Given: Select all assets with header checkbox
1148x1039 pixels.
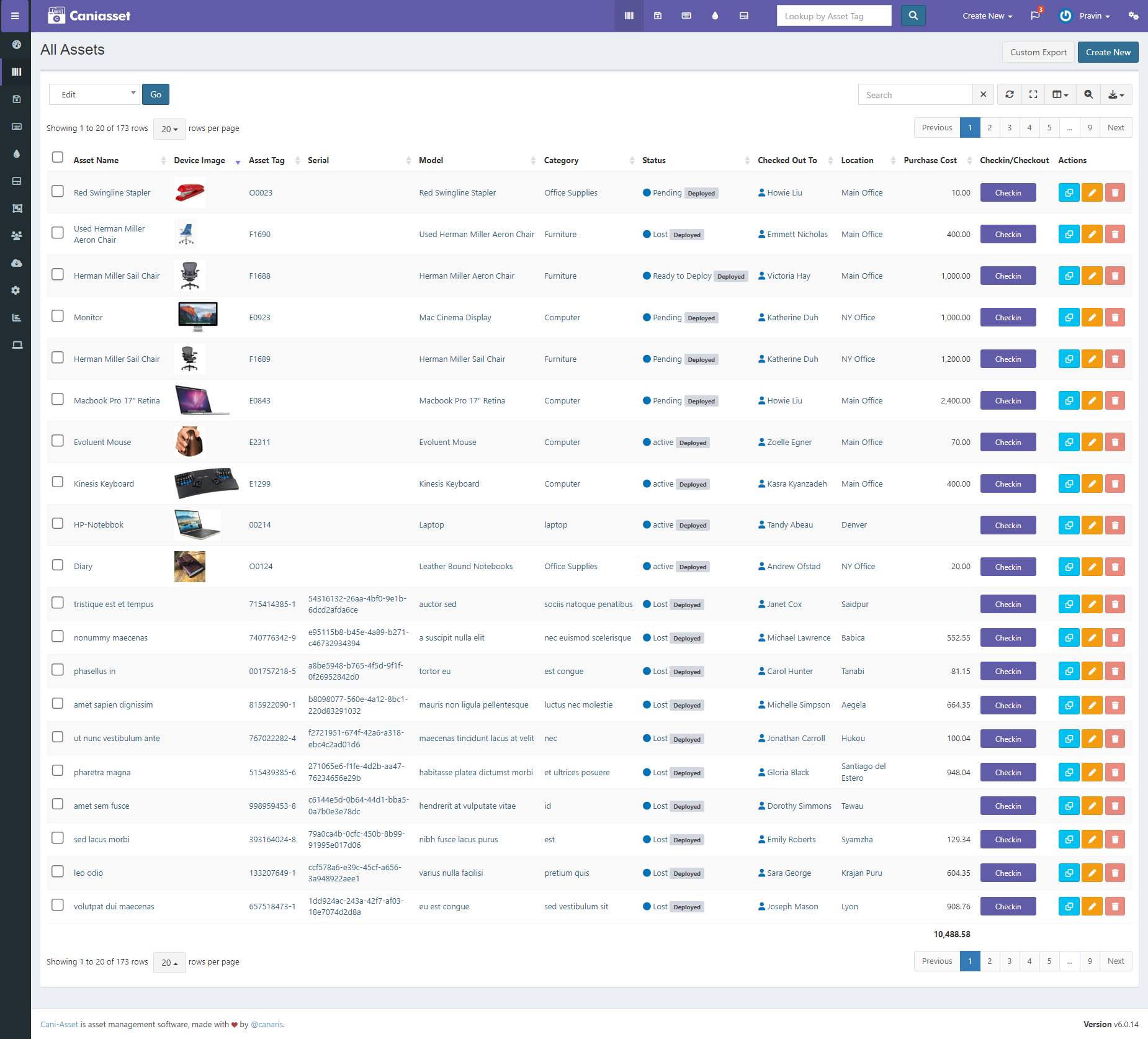Looking at the screenshot, I should point(58,158).
